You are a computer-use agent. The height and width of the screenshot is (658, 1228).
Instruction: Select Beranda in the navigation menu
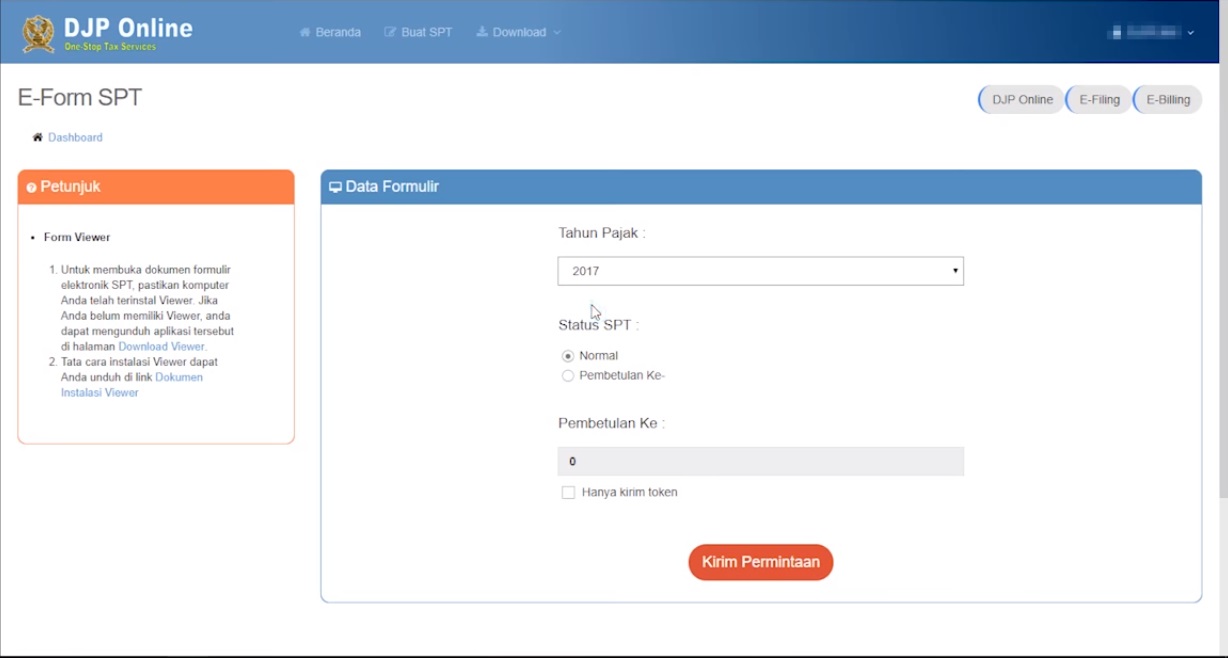tap(331, 31)
